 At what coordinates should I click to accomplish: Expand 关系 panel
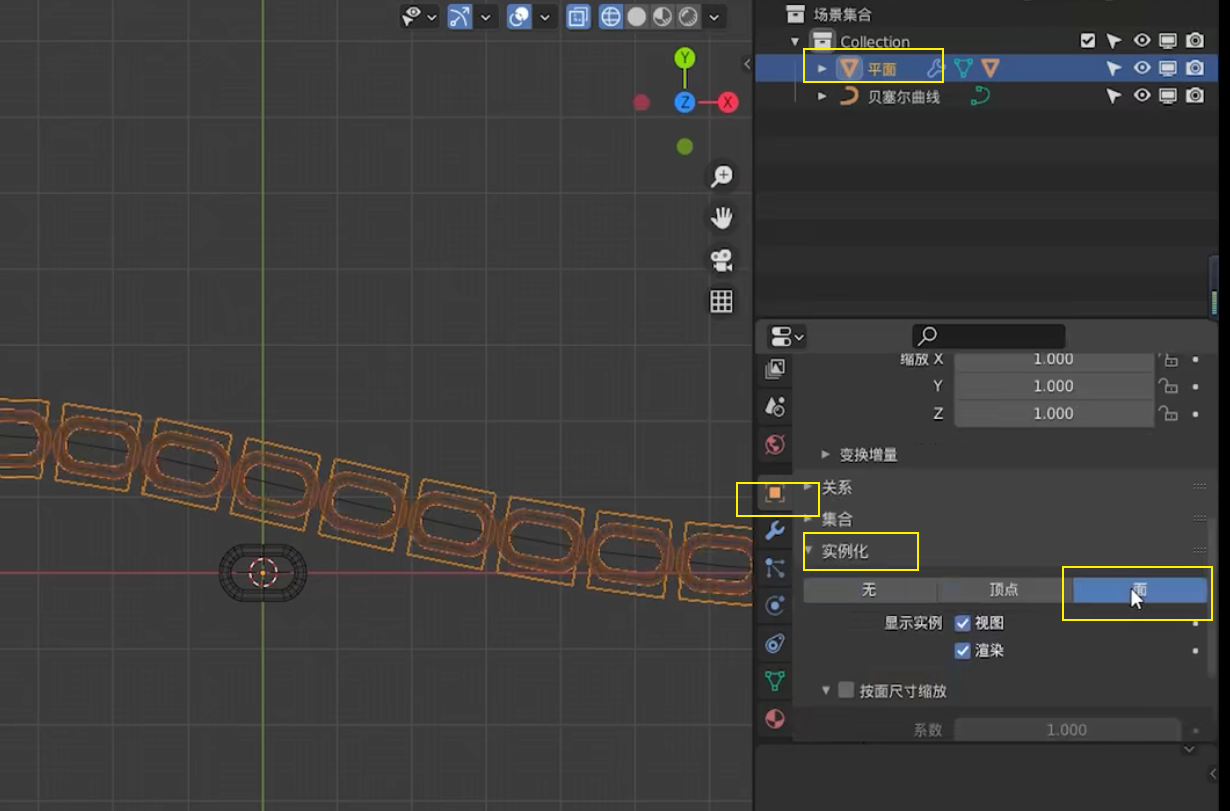click(x=810, y=488)
